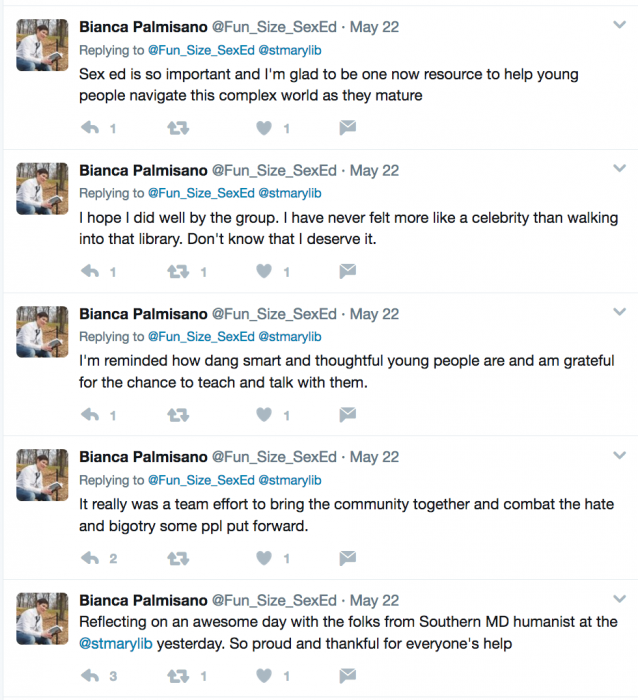Open the @Fun_Size_SexEd reply link in the top tweet
The image size is (638, 700).
pos(201,49)
